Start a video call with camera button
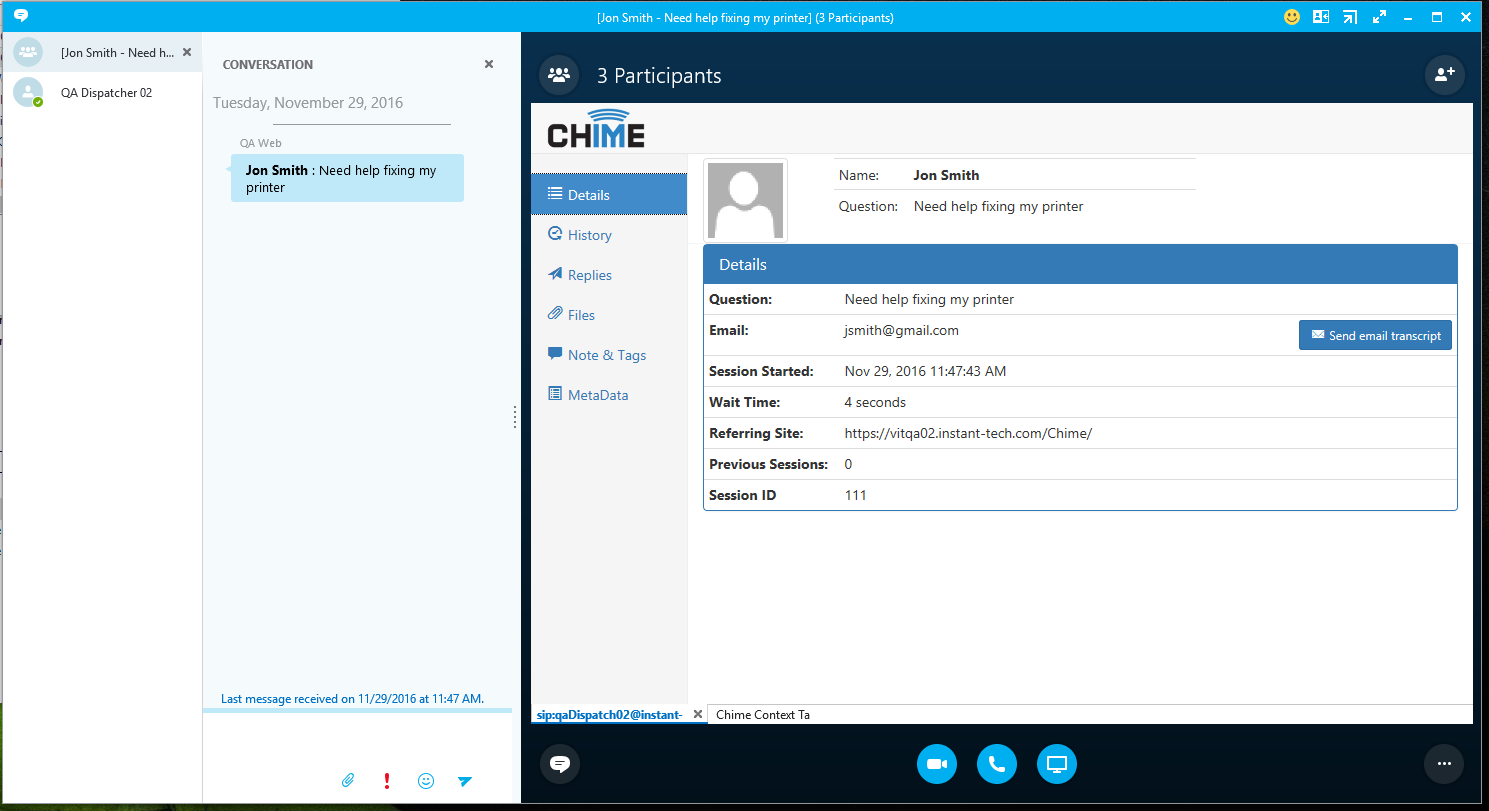The image size is (1489, 811). click(936, 764)
